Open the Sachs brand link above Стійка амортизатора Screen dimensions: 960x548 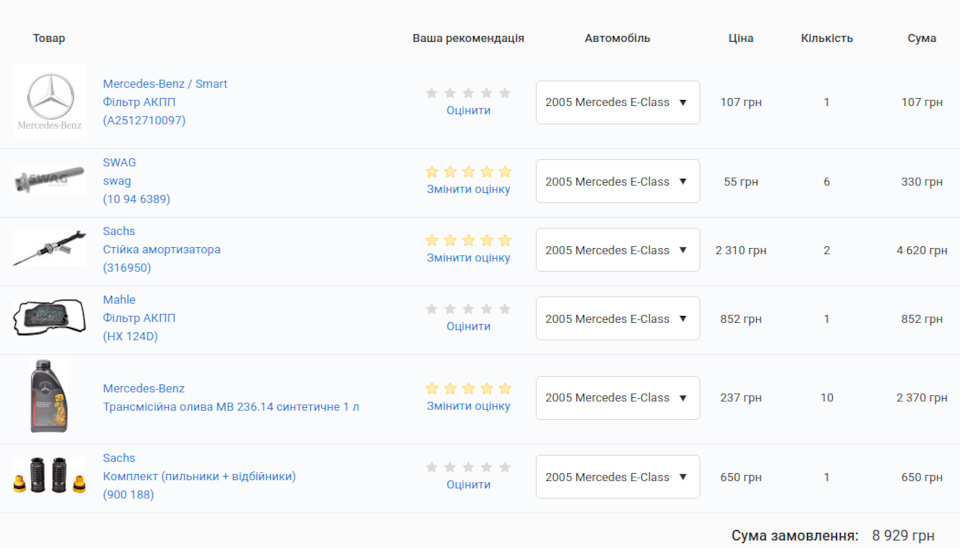click(119, 231)
